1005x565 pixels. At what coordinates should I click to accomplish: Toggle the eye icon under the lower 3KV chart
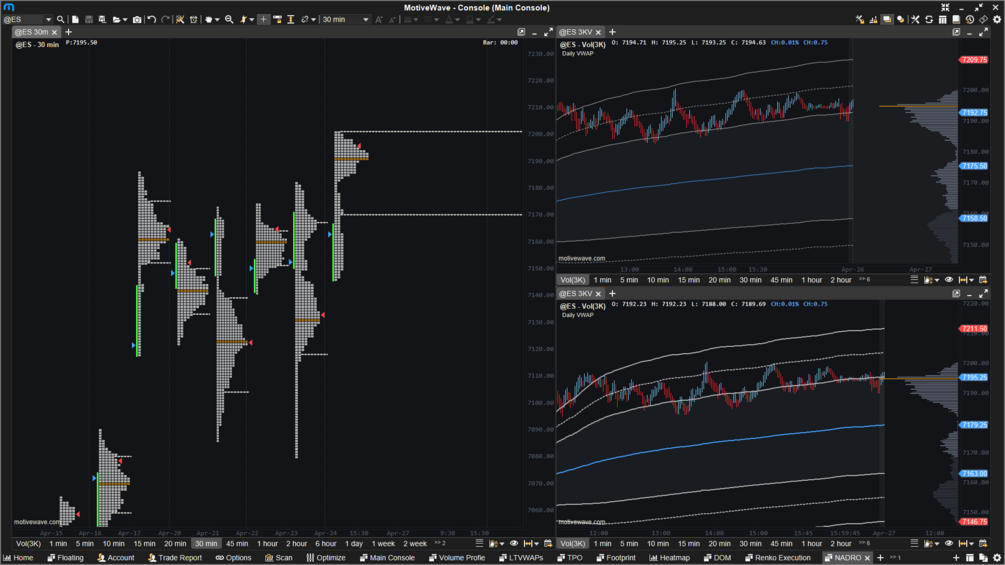tap(949, 543)
